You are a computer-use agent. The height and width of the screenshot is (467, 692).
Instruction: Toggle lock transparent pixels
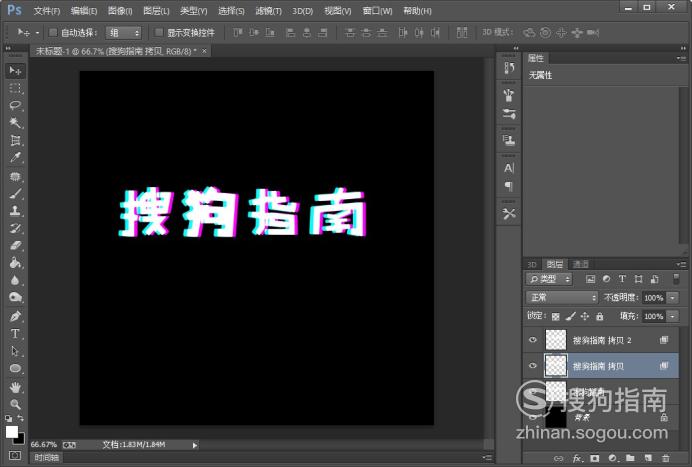[x=556, y=316]
